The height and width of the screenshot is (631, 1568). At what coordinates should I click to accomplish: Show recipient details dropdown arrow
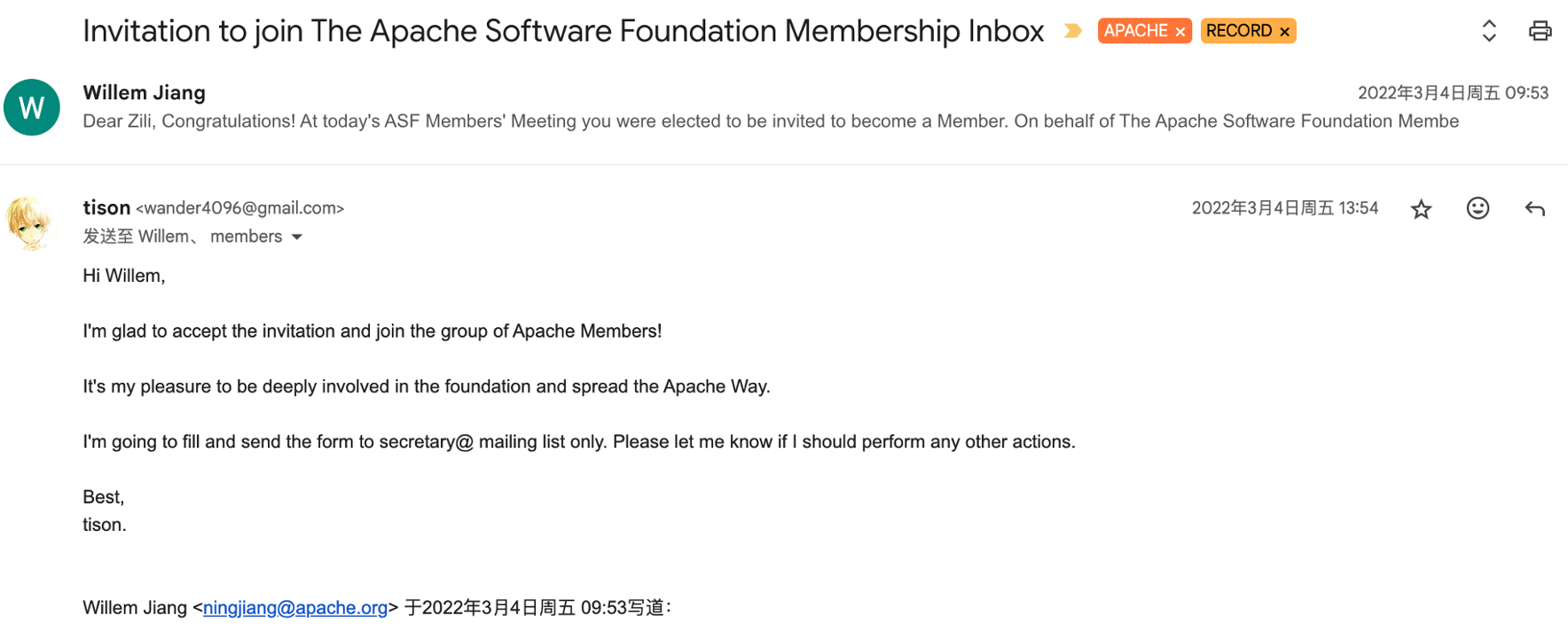pos(297,238)
